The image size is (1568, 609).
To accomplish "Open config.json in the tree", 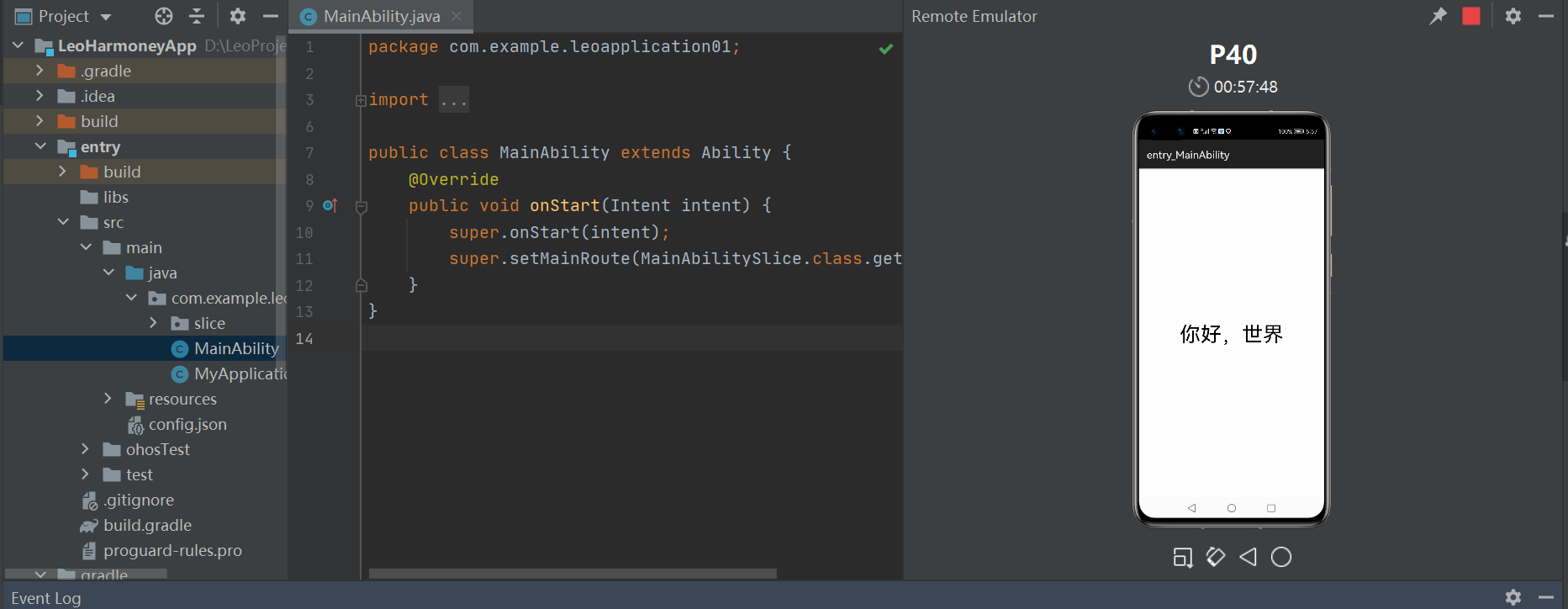I will [187, 424].
